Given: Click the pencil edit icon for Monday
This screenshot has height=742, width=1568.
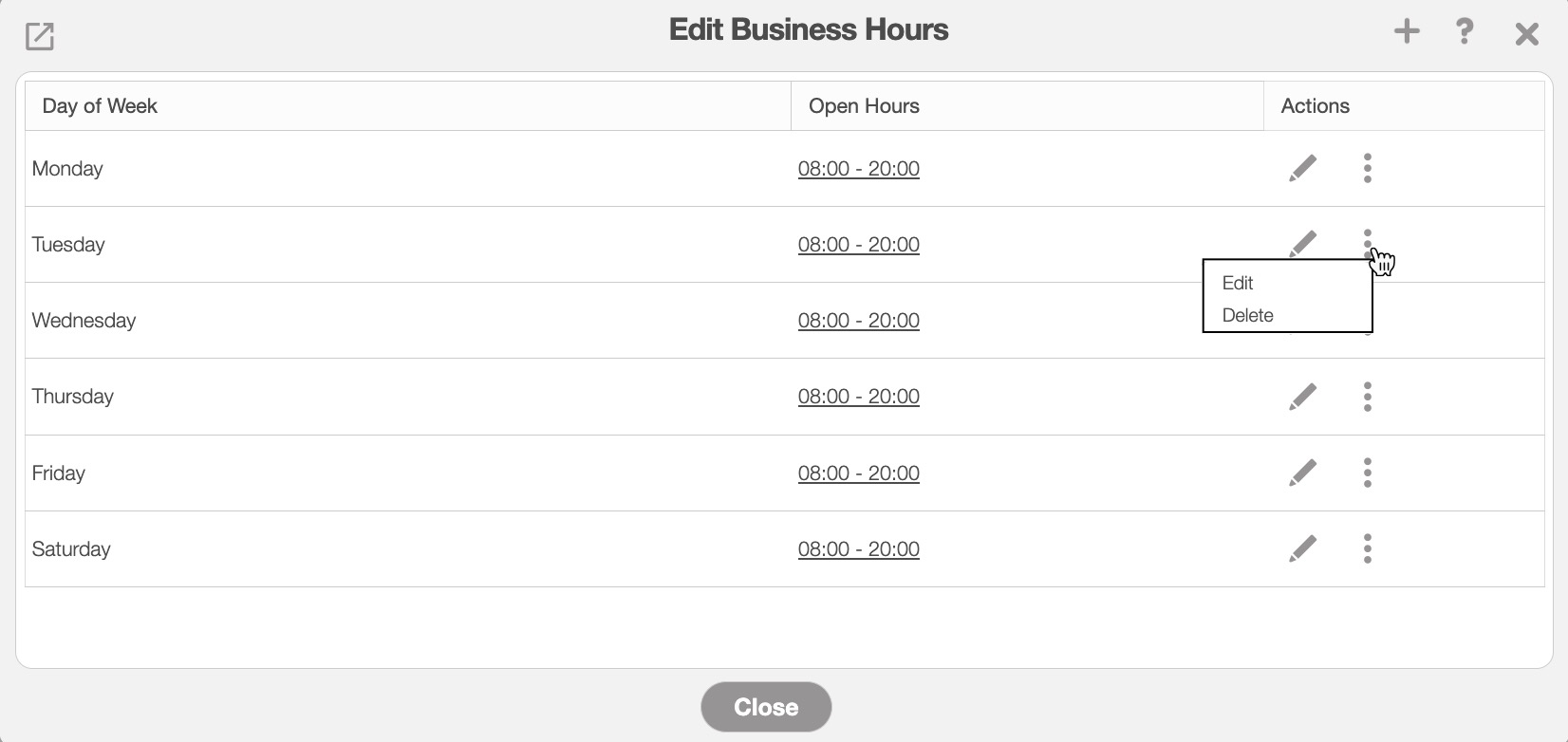Looking at the screenshot, I should click(x=1302, y=168).
